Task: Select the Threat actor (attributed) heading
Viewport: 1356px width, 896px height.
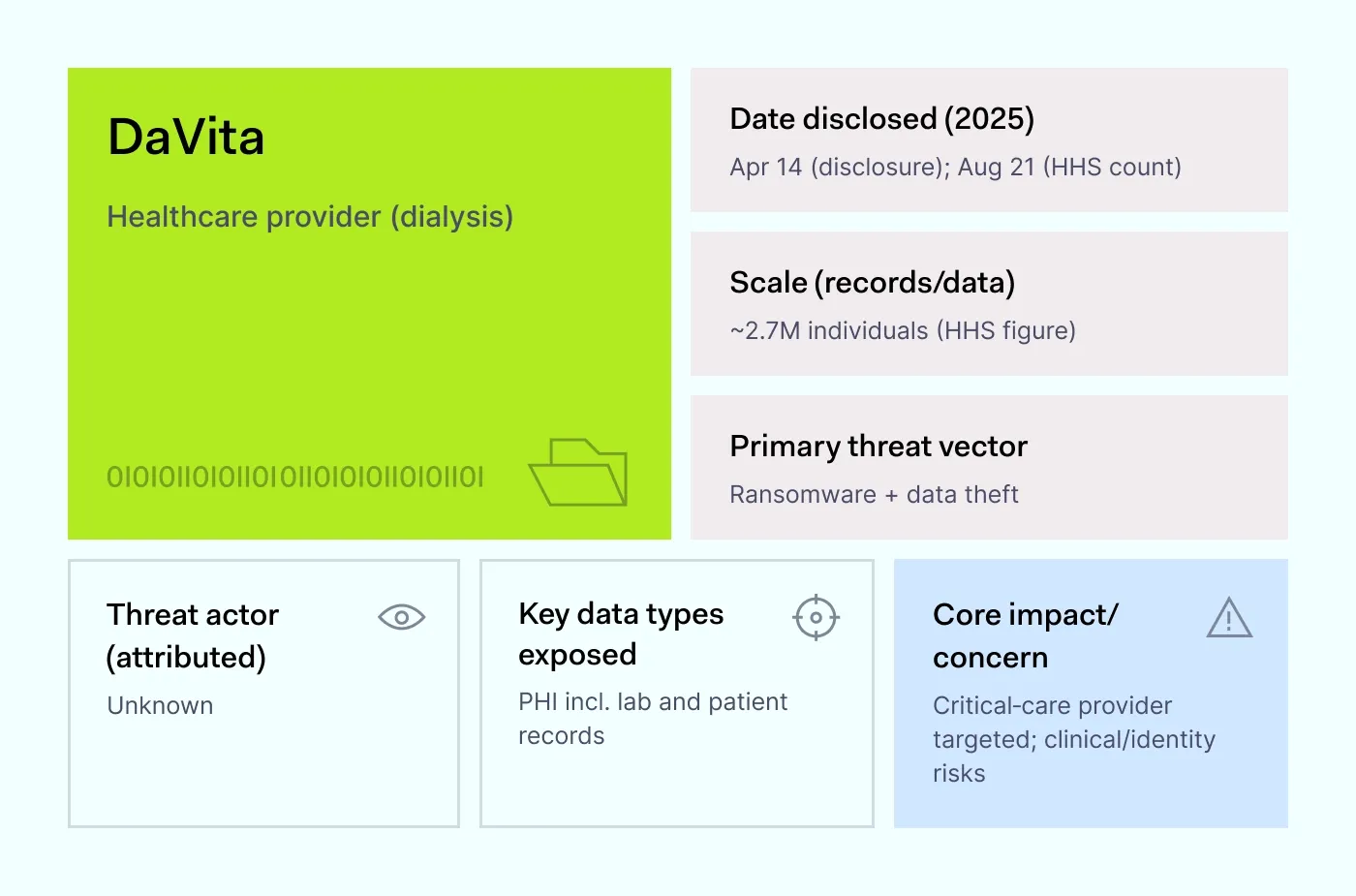Action: pos(192,635)
